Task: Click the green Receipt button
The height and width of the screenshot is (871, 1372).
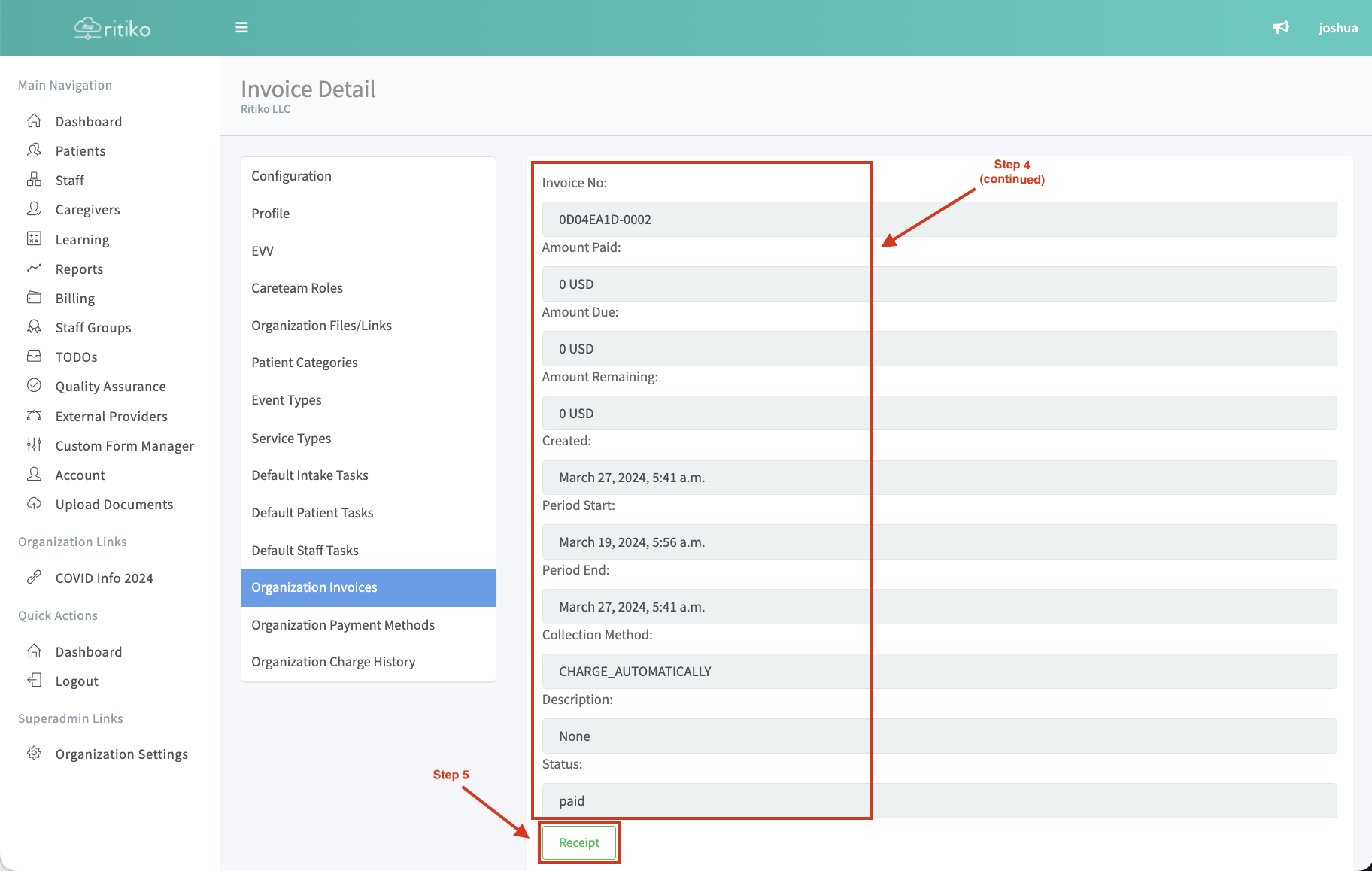Action: click(579, 843)
